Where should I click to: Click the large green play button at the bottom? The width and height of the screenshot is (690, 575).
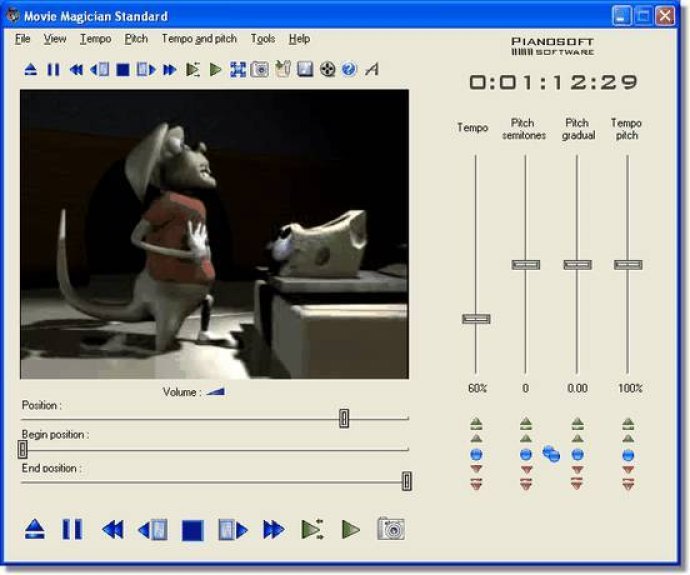(351, 529)
